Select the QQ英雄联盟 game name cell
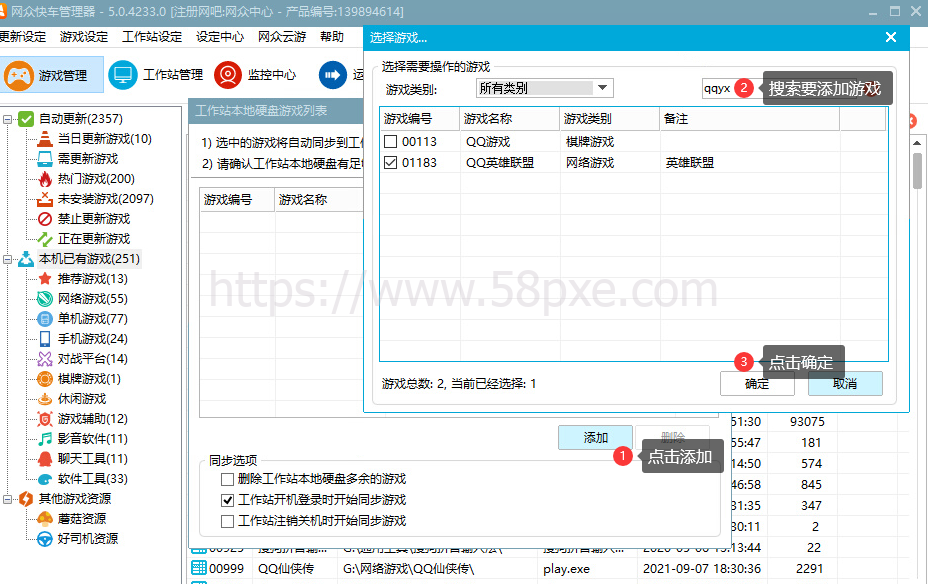Viewport: 928px width, 584px height. (x=500, y=163)
